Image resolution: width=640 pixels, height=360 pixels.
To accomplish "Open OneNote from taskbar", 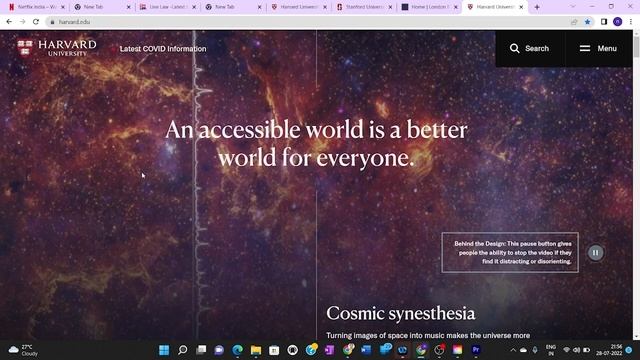I will [329, 350].
